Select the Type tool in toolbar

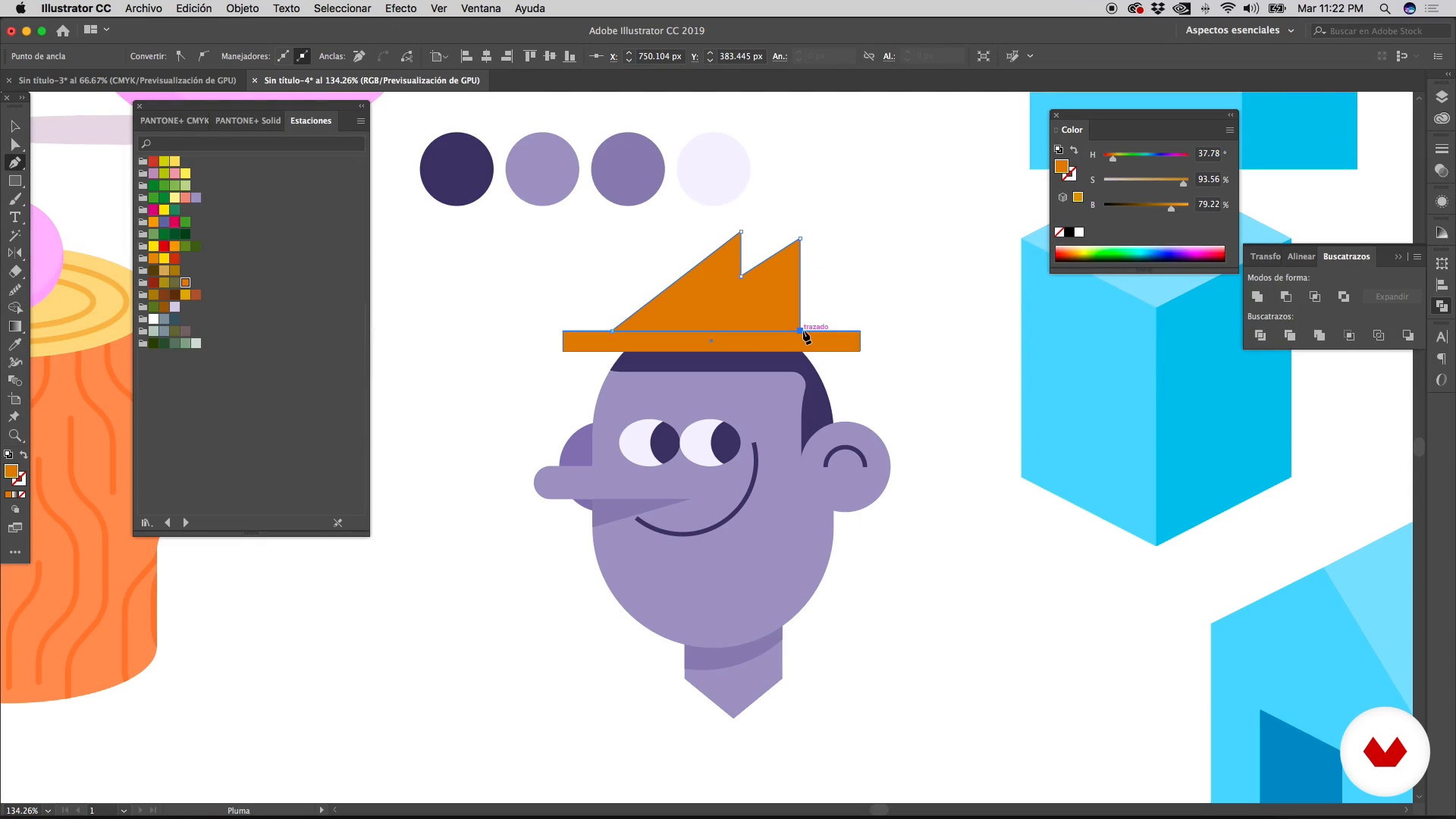tap(14, 218)
